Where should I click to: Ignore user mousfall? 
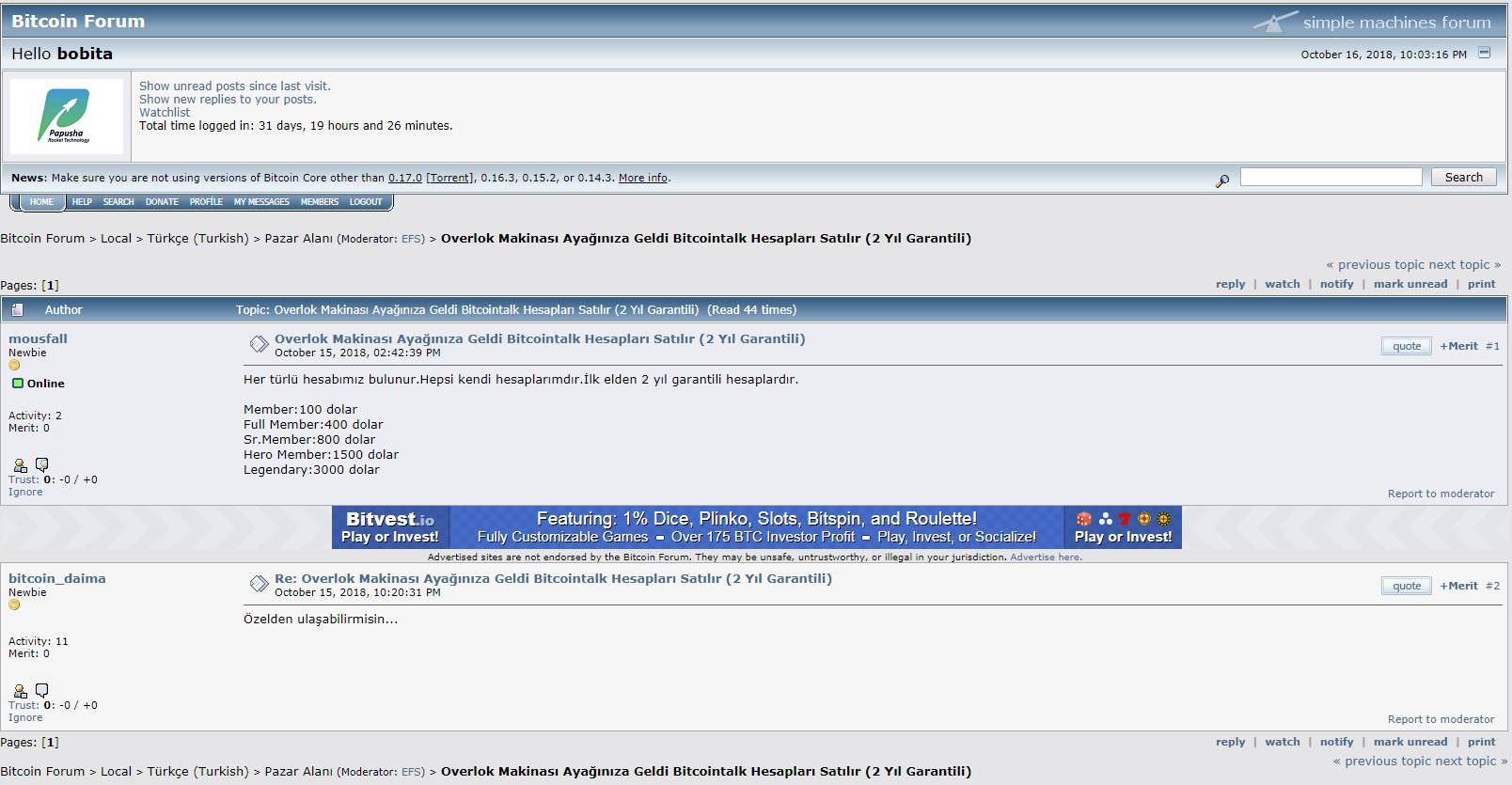[25, 492]
